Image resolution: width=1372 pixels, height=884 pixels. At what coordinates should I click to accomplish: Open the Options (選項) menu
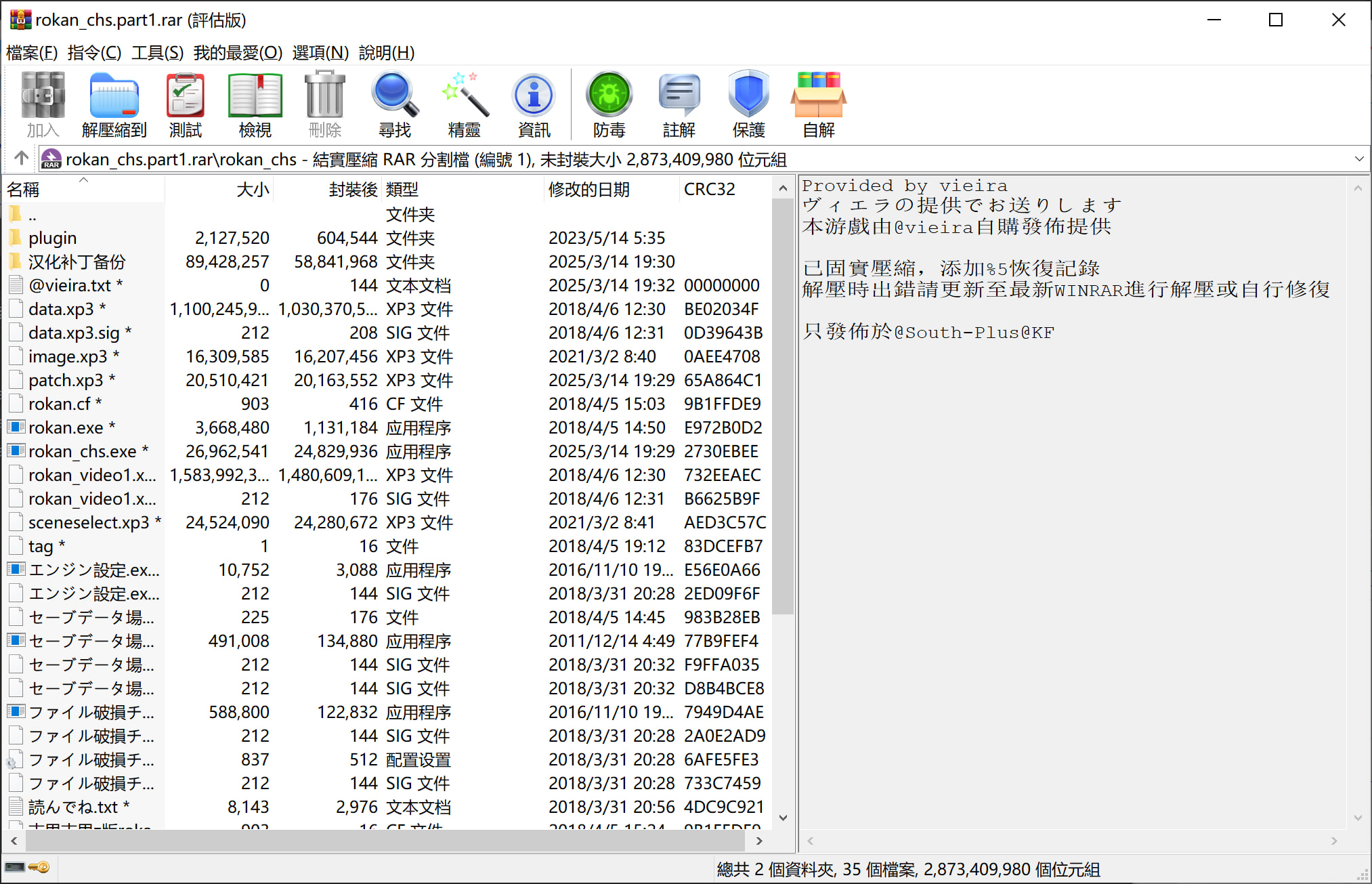coord(320,52)
